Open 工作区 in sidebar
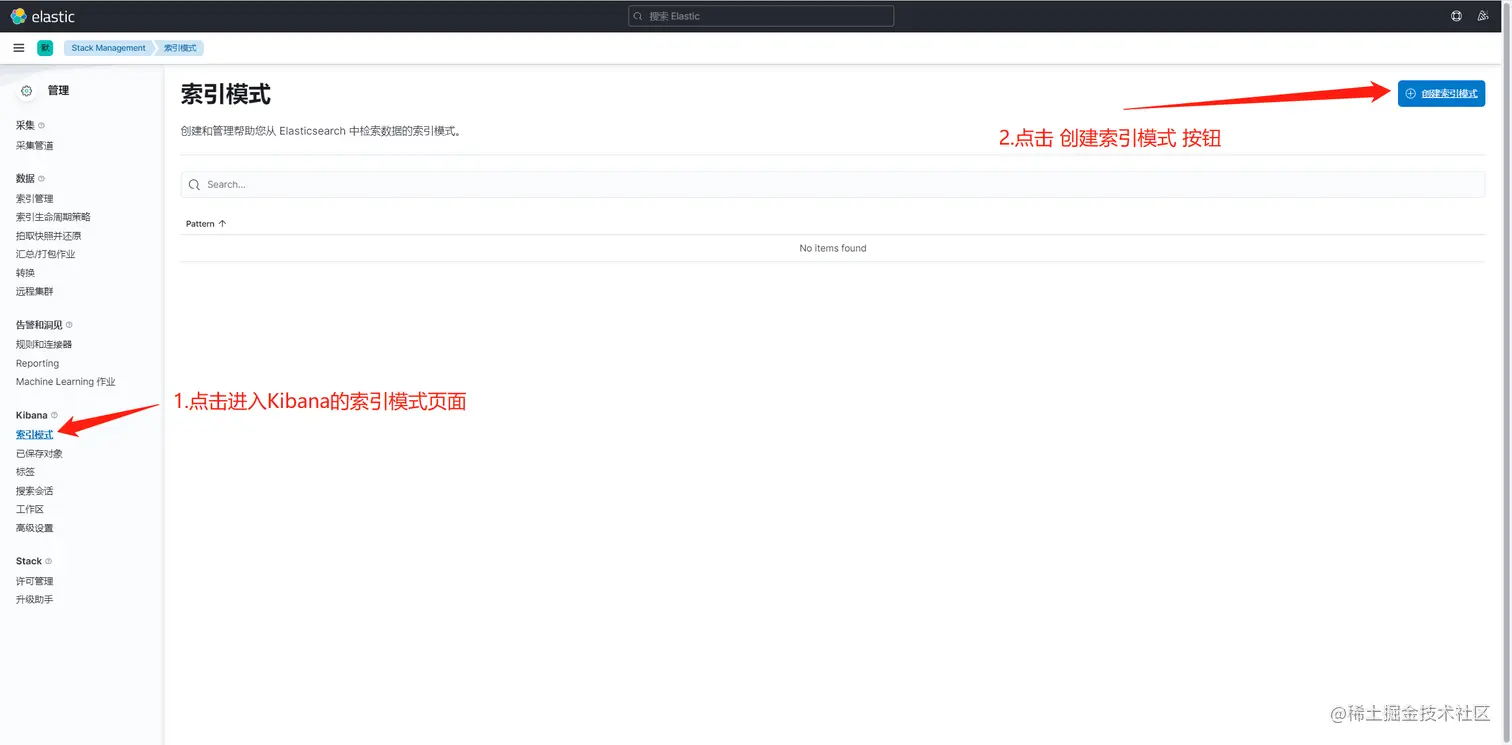 (x=30, y=509)
